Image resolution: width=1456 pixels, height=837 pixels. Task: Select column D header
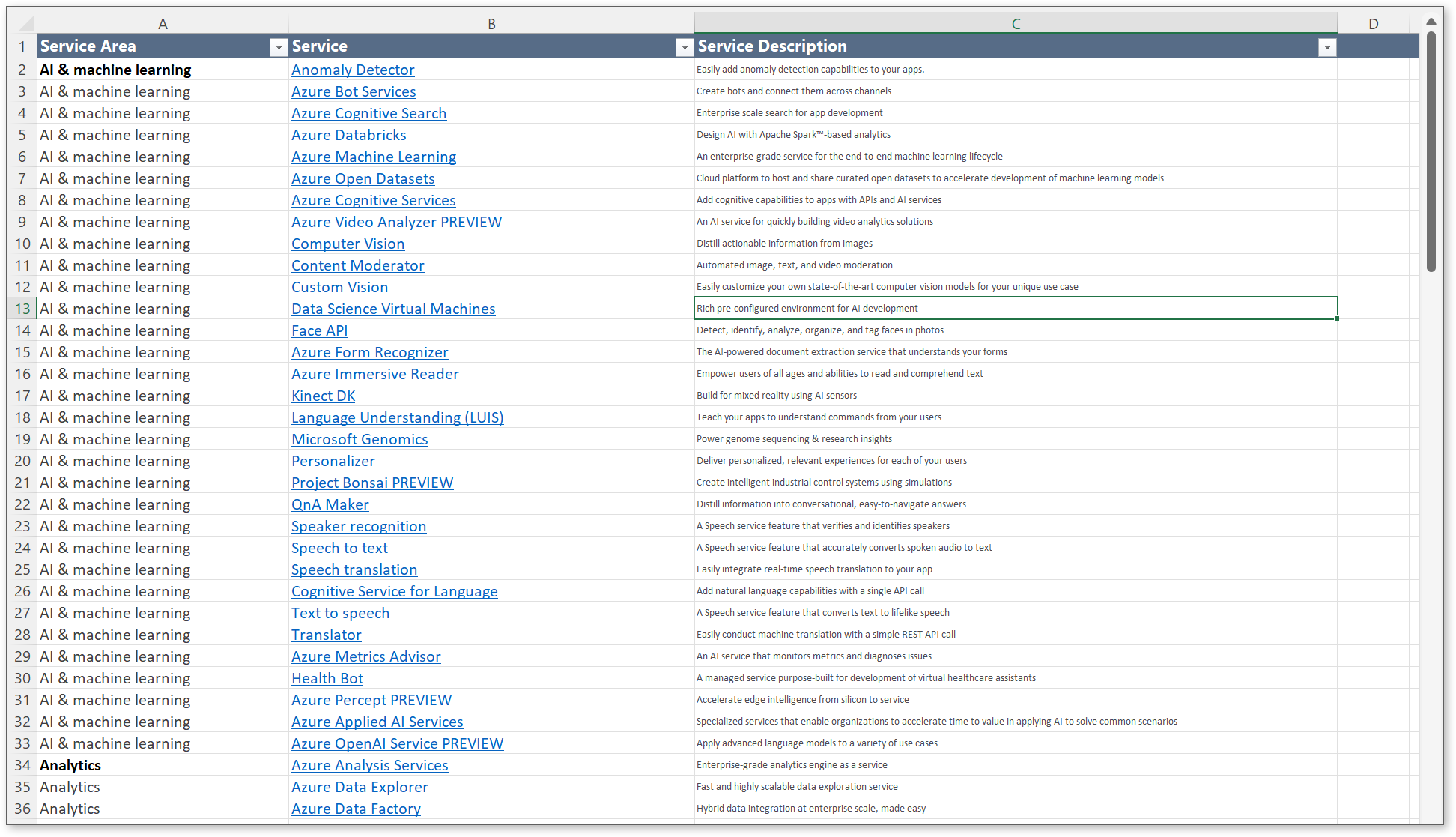coord(1373,24)
